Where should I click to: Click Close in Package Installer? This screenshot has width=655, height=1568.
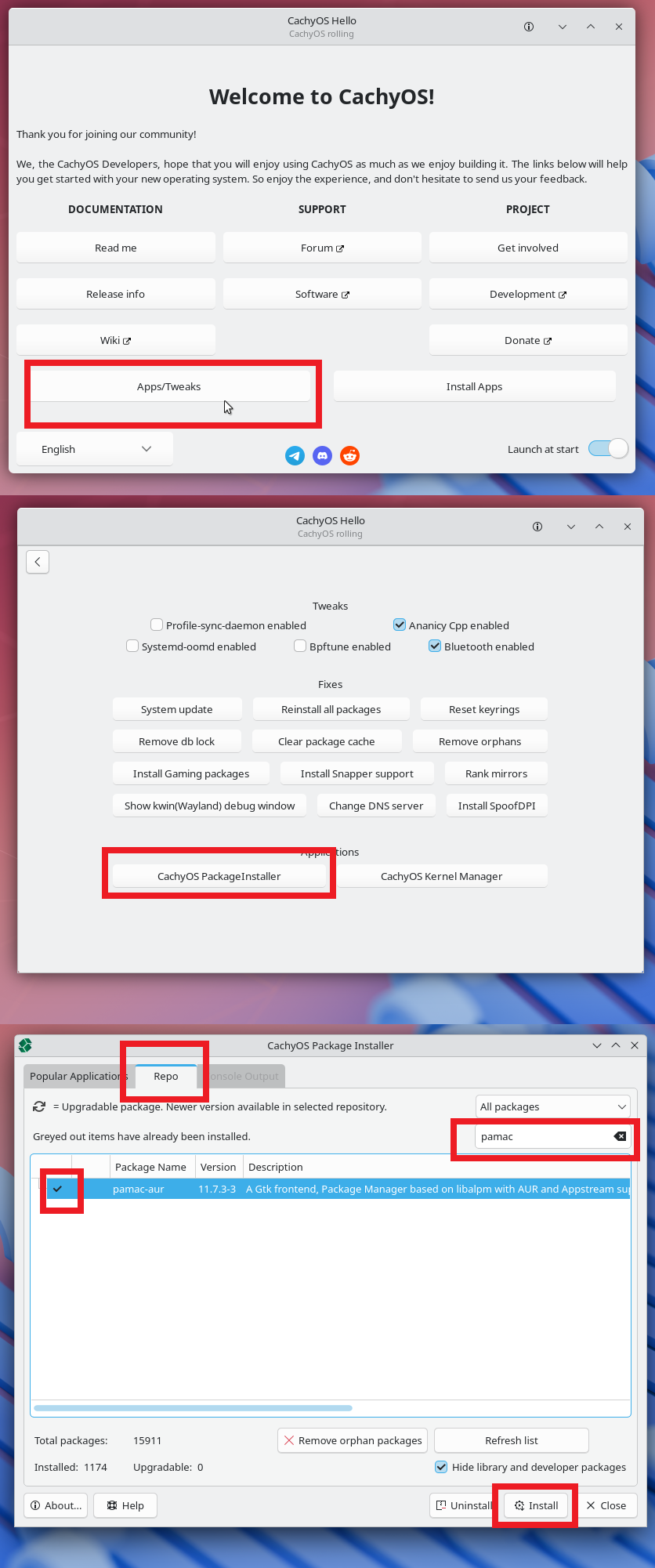click(x=606, y=1505)
